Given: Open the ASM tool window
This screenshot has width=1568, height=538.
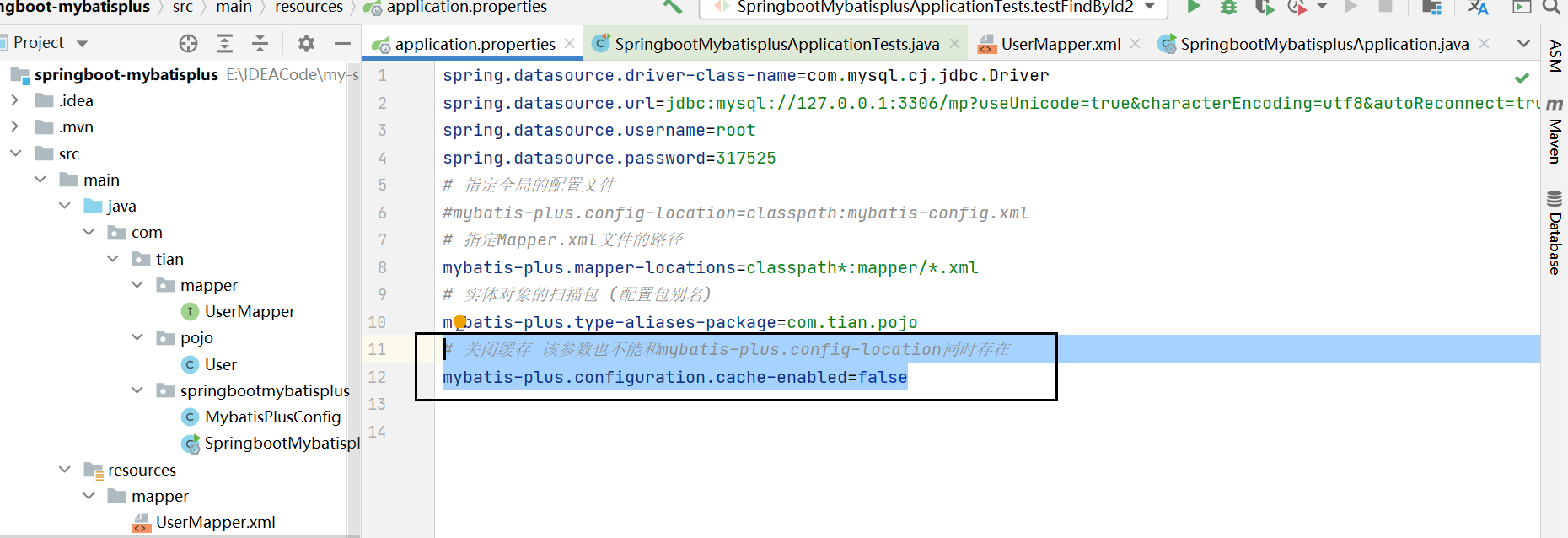Looking at the screenshot, I should pos(1555,56).
